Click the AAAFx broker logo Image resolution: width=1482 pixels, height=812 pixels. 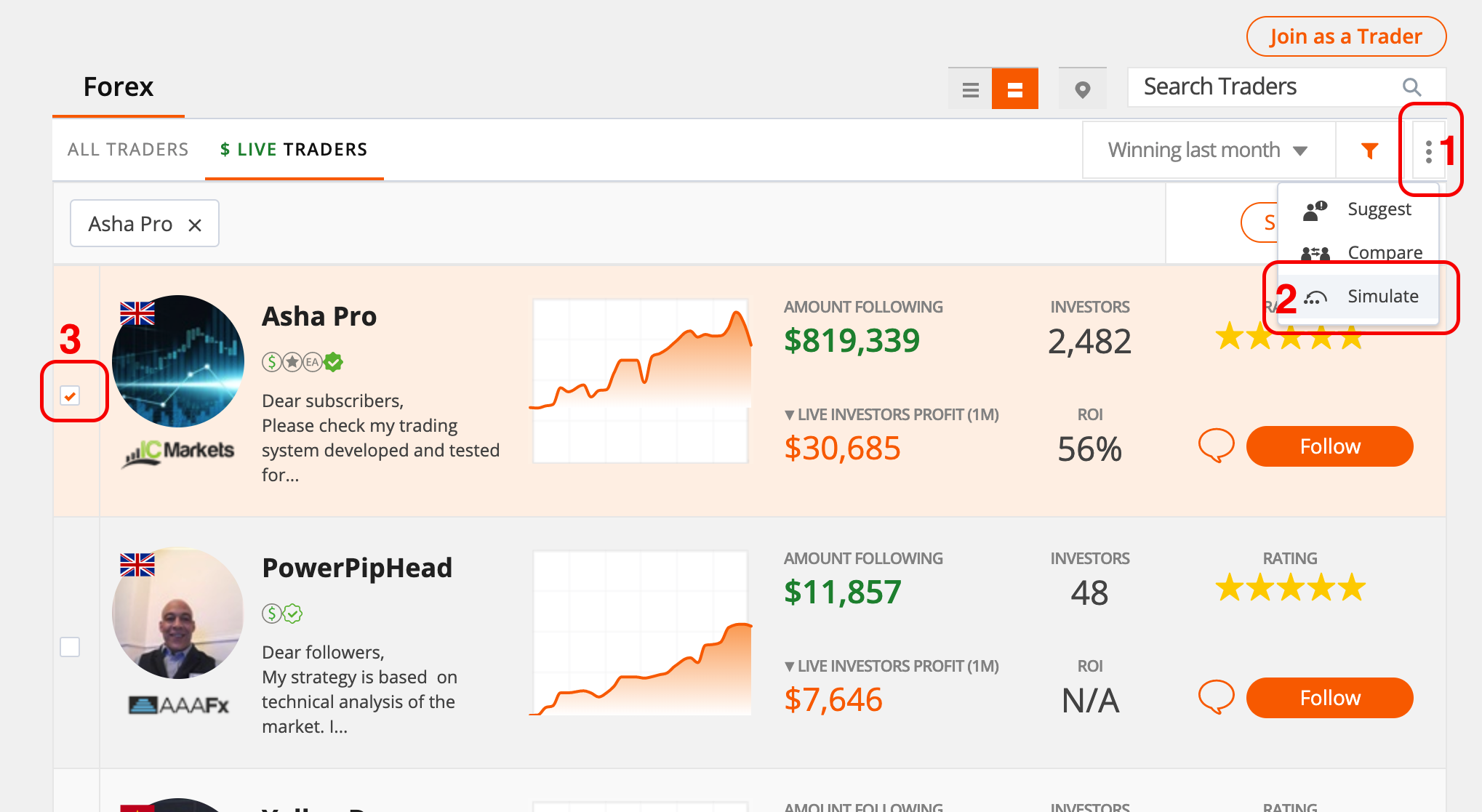(x=178, y=704)
